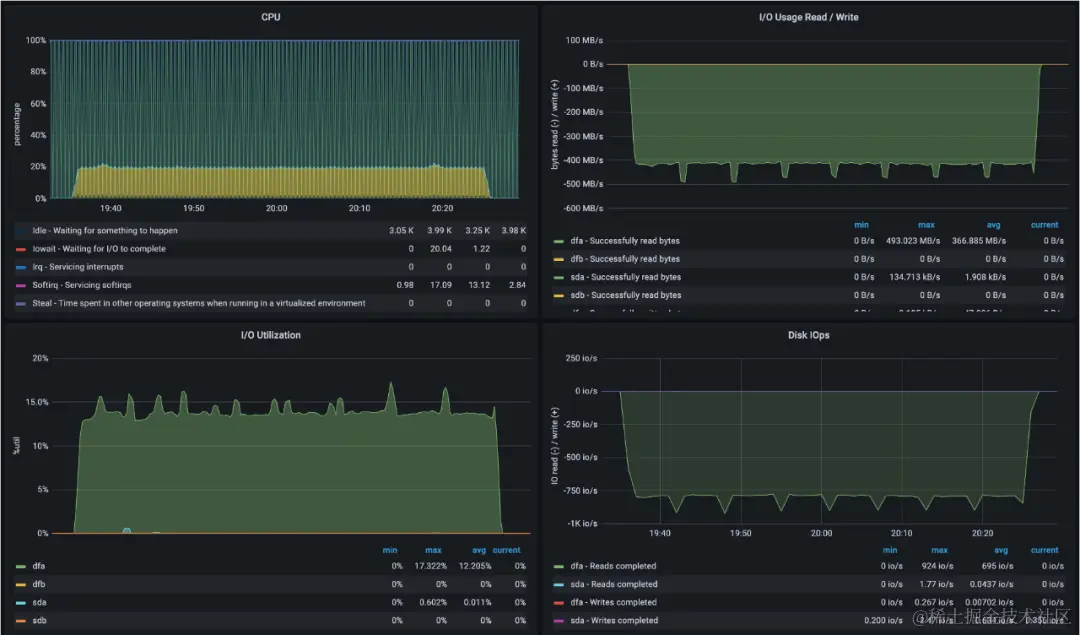Viewport: 1080px width, 635px height.
Task: Toggle 'dfa - Reads completed' series
Action: coord(613,566)
